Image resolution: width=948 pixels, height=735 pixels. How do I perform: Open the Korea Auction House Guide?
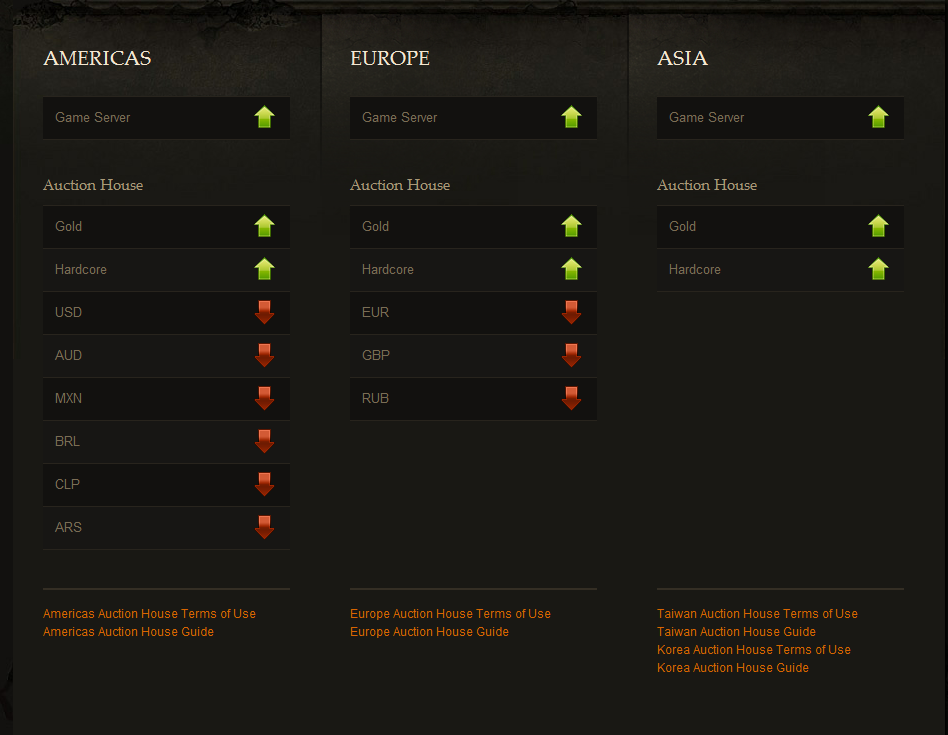click(733, 668)
